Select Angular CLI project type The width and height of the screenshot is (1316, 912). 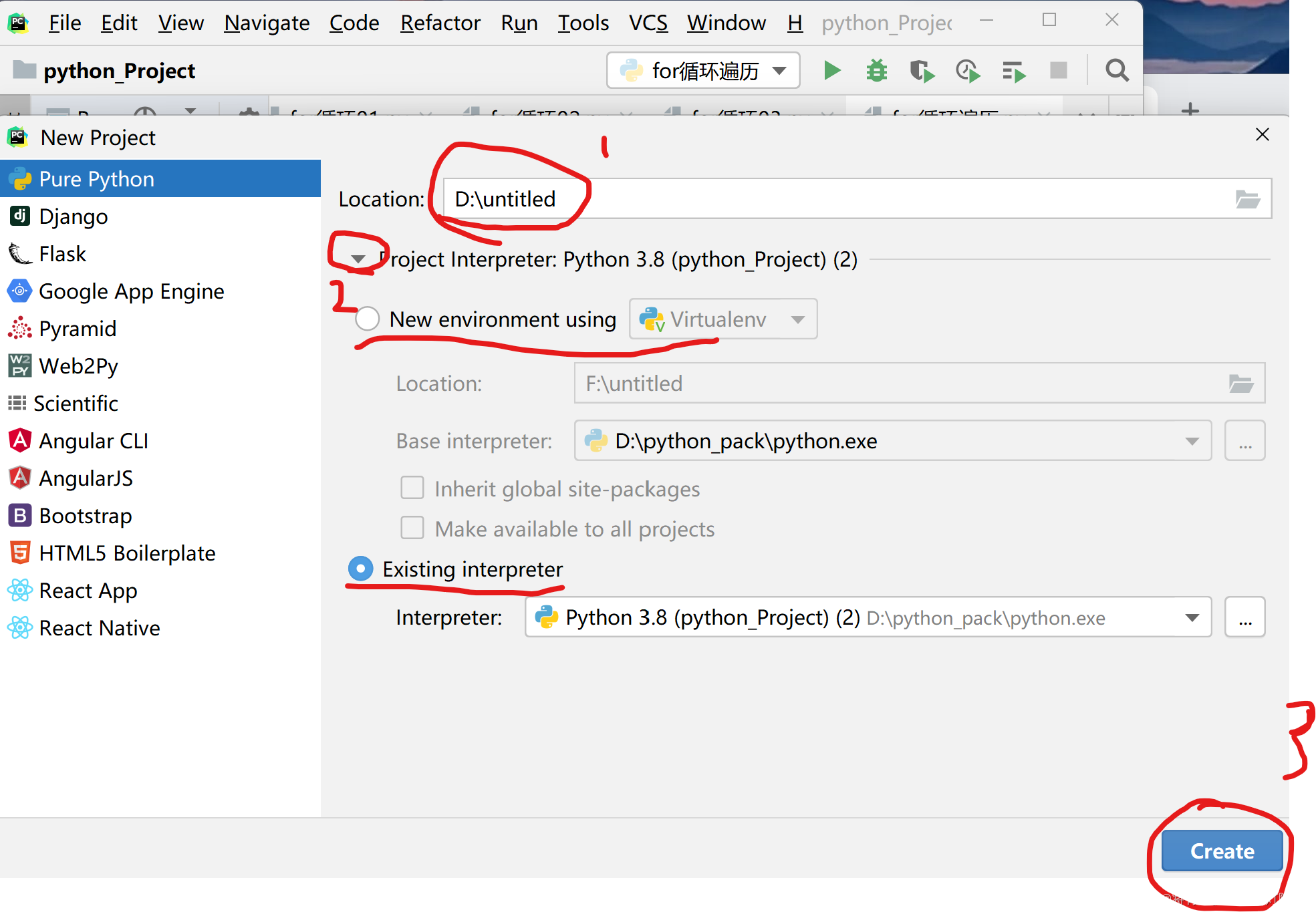click(x=160, y=441)
